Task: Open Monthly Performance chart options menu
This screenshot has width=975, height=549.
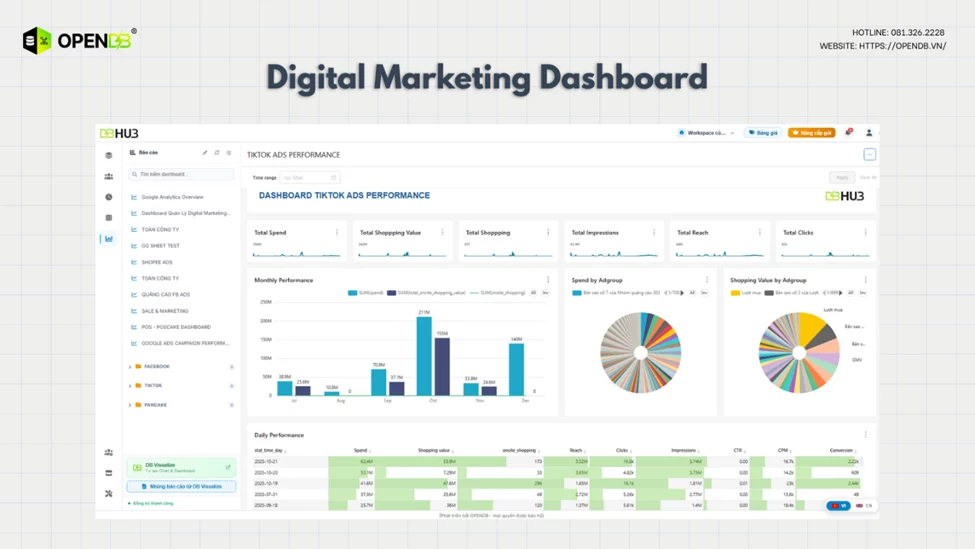Action: (x=548, y=280)
